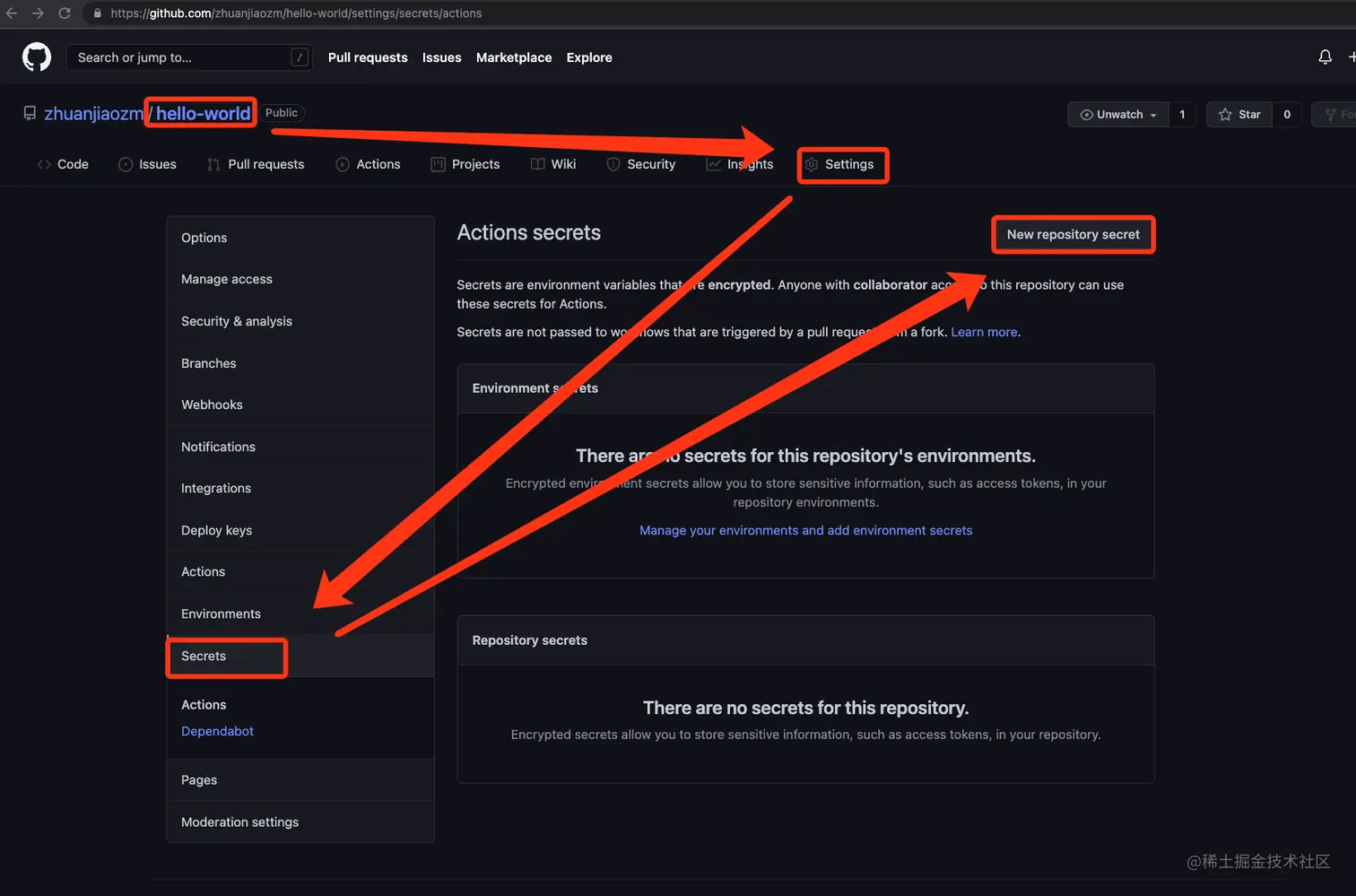Open Deploy keys settings
This screenshot has height=896, width=1356.
tap(300, 530)
